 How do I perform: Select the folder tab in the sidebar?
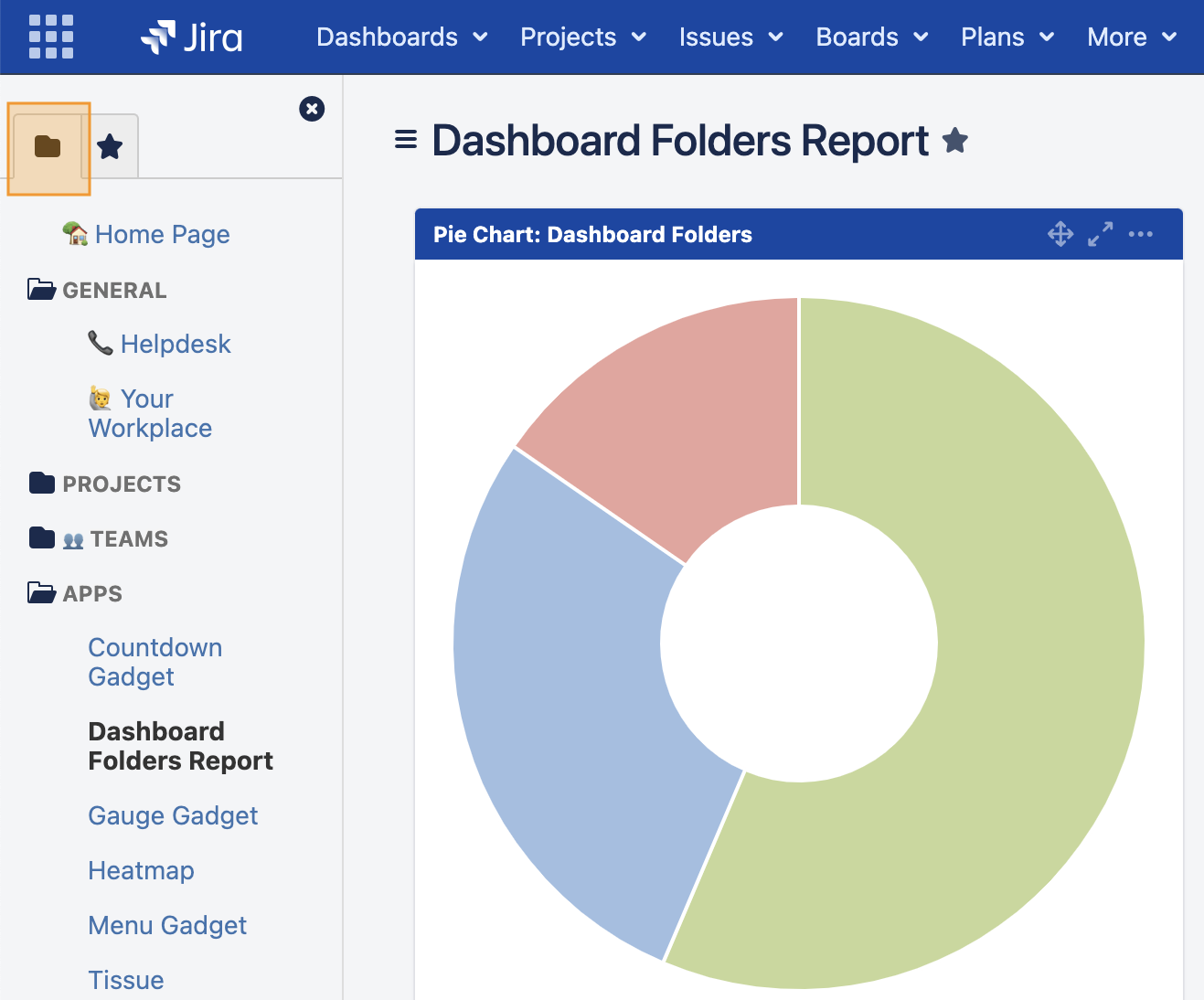[48, 146]
